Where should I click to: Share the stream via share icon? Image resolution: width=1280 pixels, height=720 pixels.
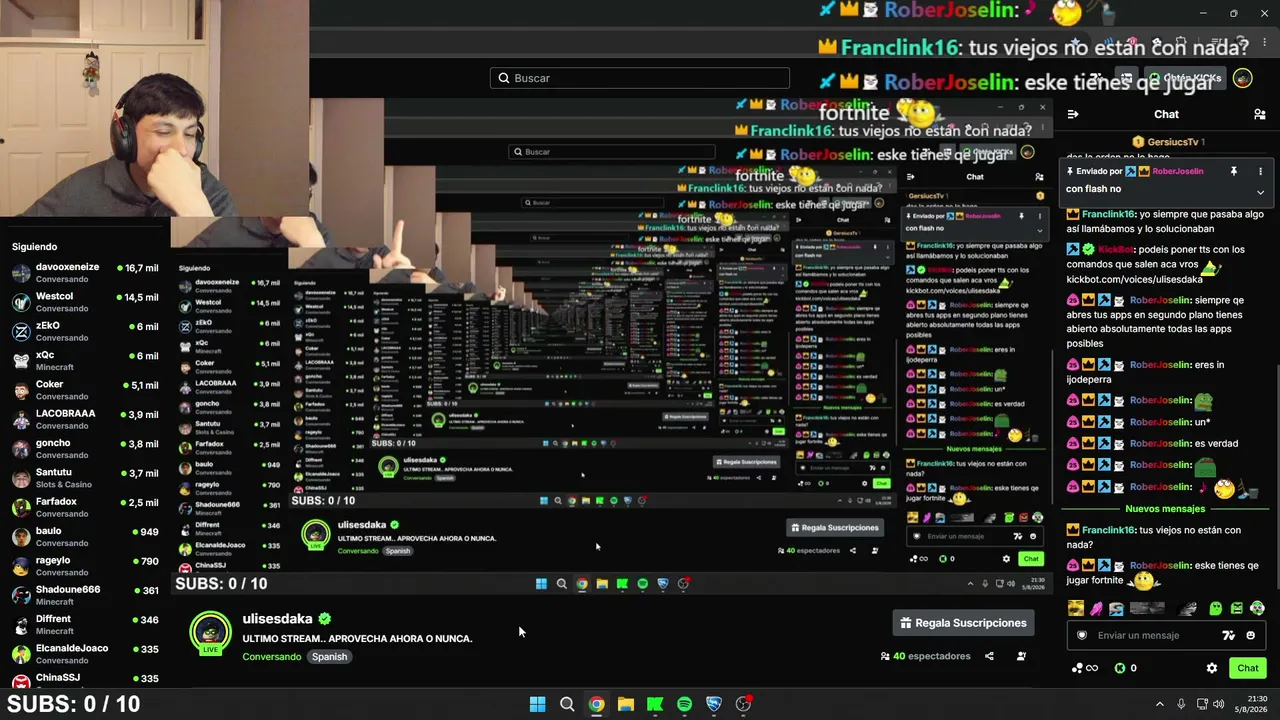tap(989, 656)
